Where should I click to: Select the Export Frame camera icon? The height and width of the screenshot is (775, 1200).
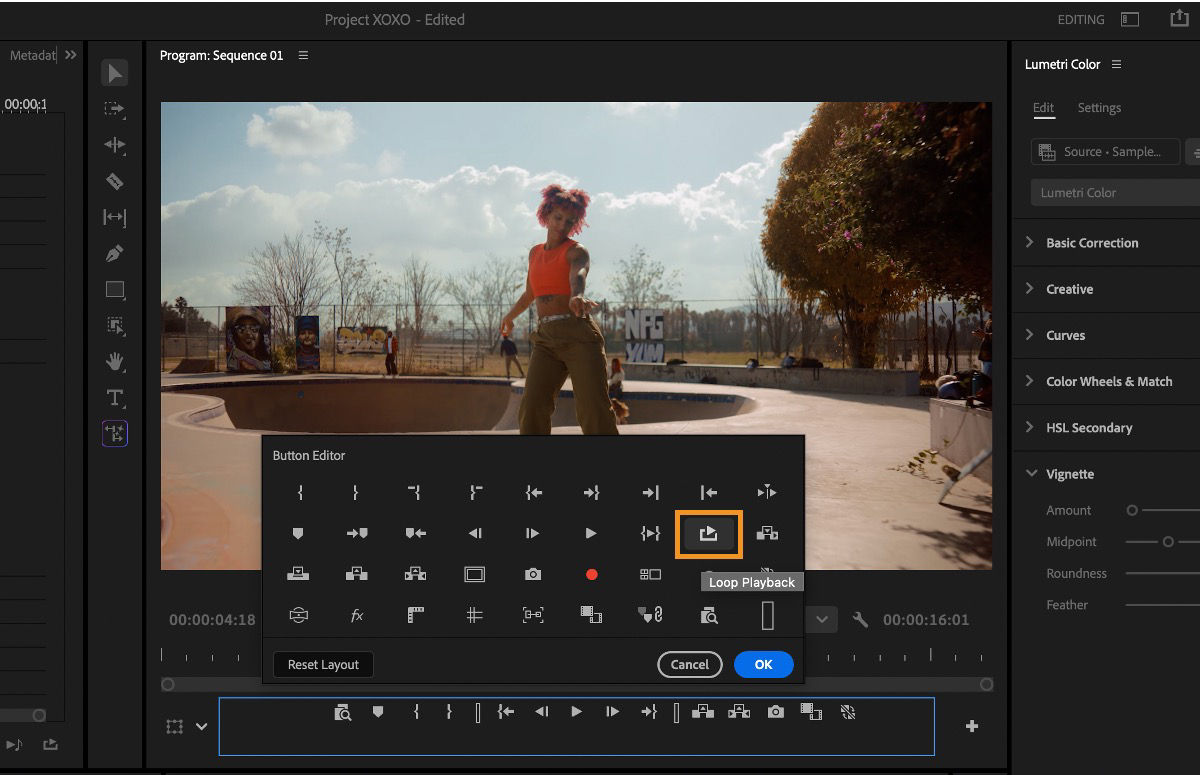coord(533,574)
